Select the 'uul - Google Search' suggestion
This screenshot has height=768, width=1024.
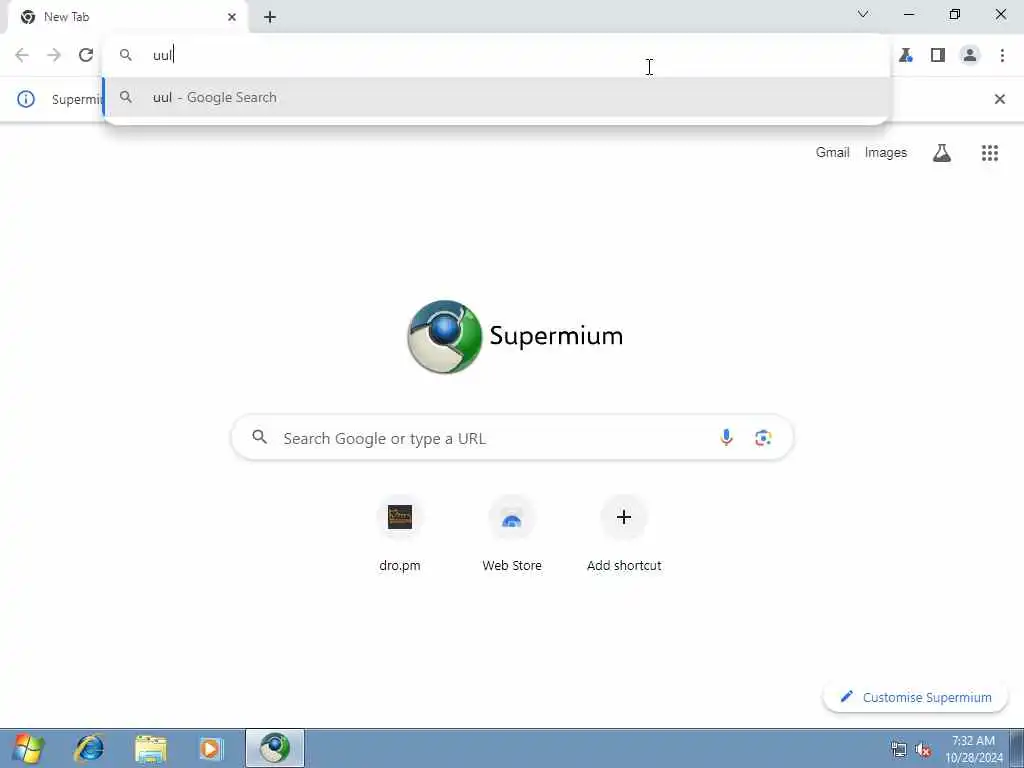click(x=497, y=97)
